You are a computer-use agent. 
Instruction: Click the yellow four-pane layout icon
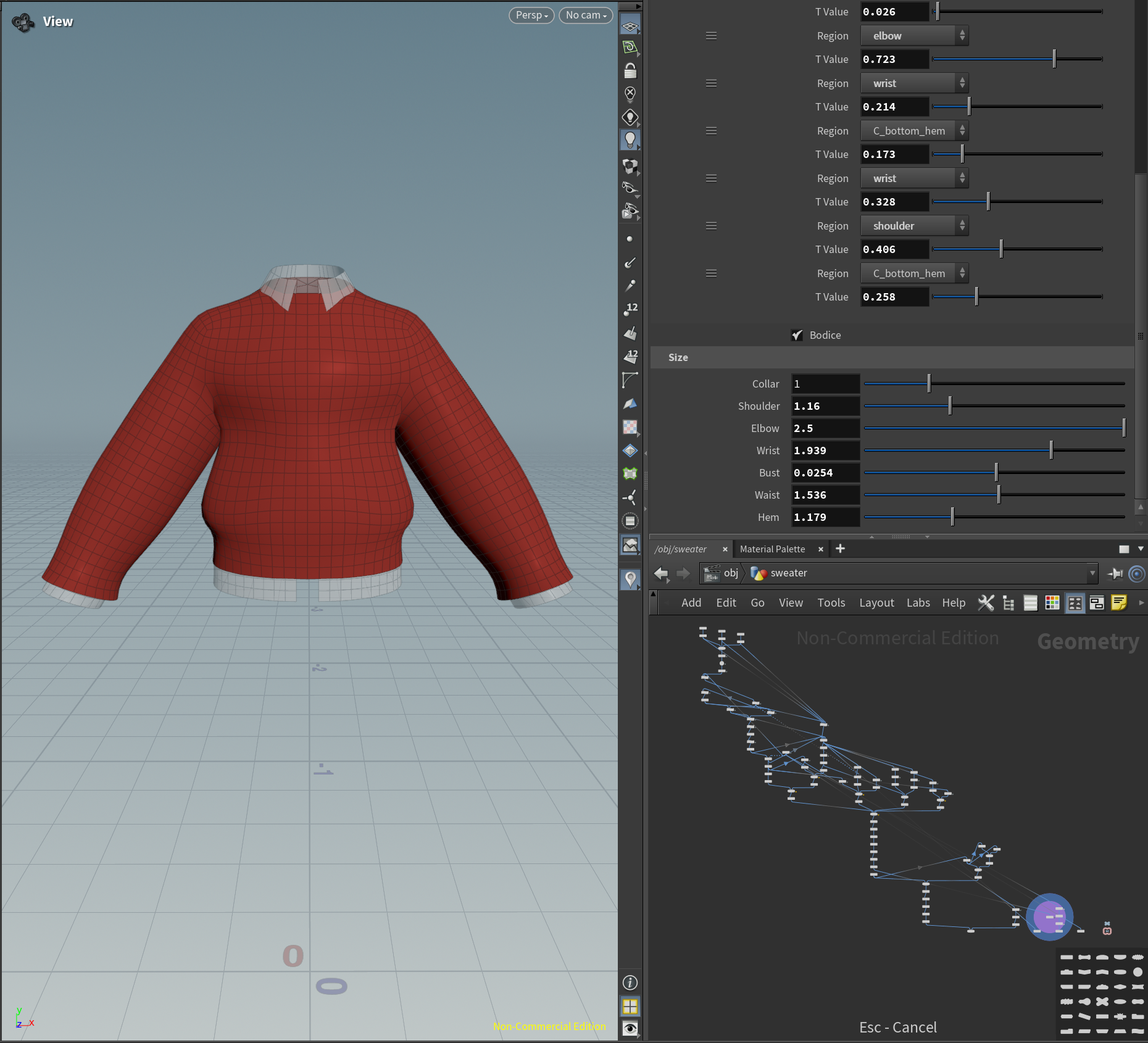click(630, 1007)
